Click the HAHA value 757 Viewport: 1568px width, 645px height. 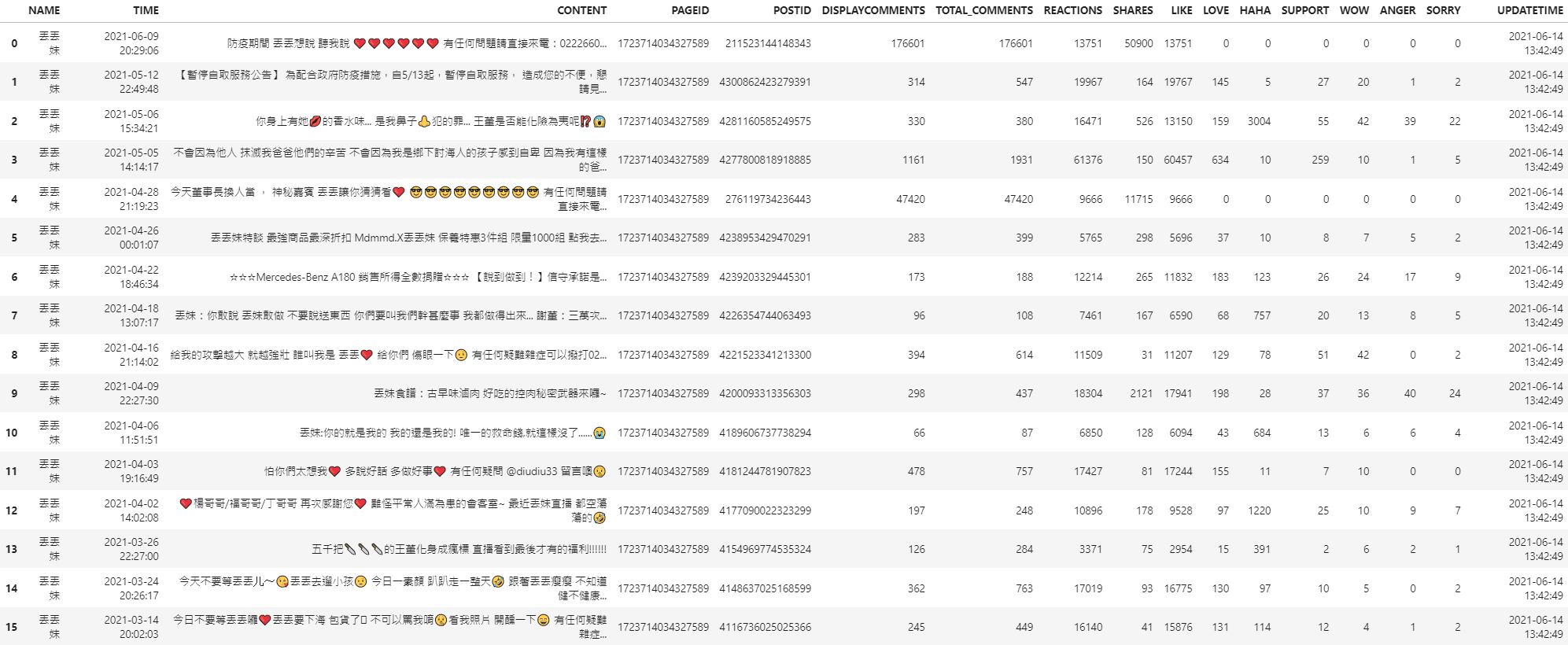pos(1262,315)
